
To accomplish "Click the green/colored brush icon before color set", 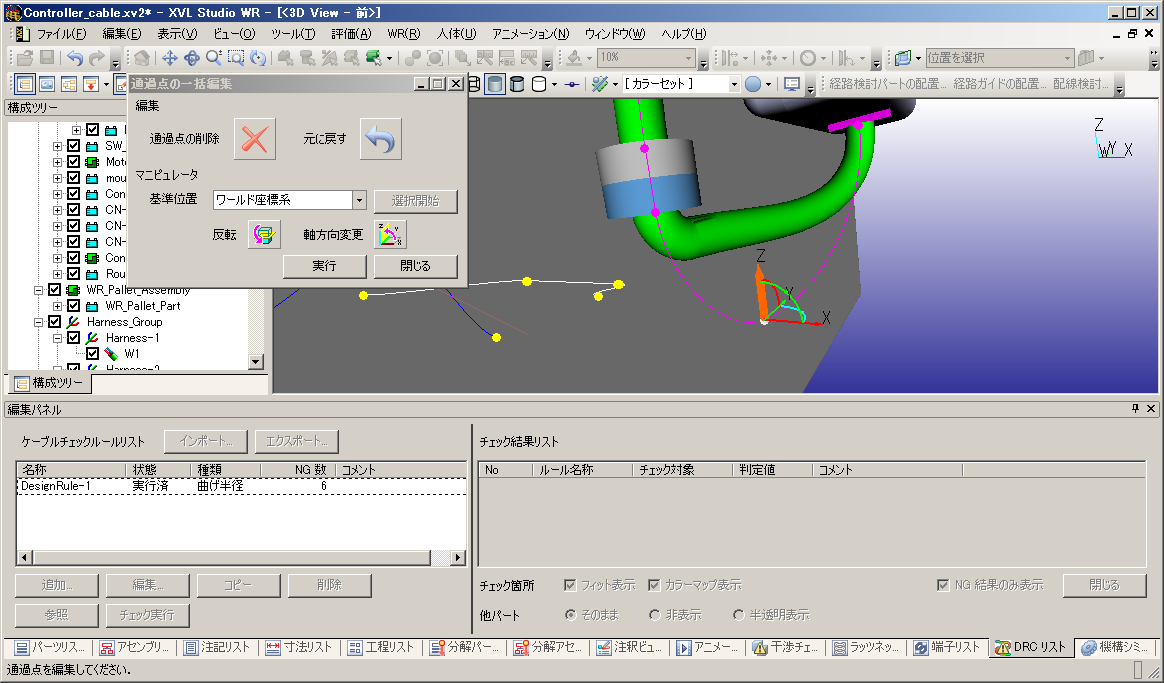I will (599, 84).
